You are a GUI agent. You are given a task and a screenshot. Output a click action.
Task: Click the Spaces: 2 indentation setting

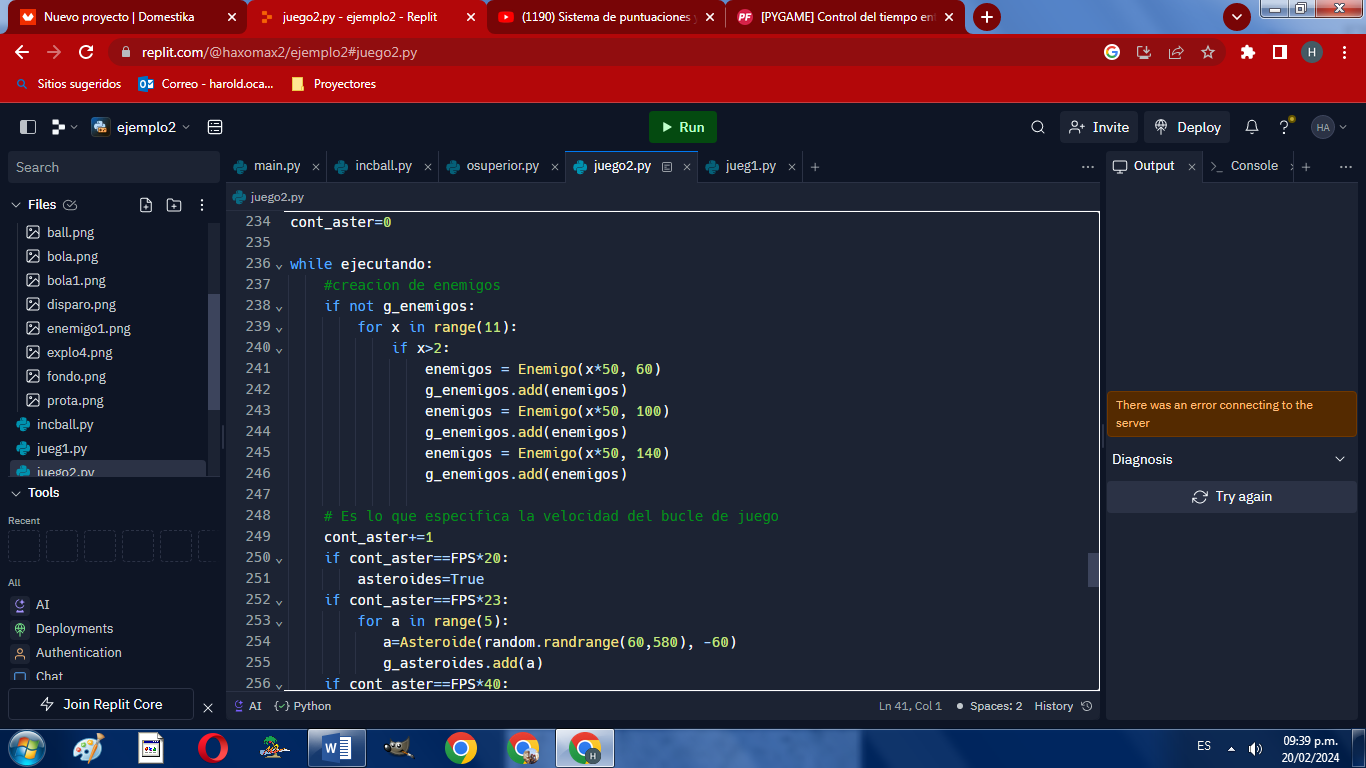tap(989, 706)
